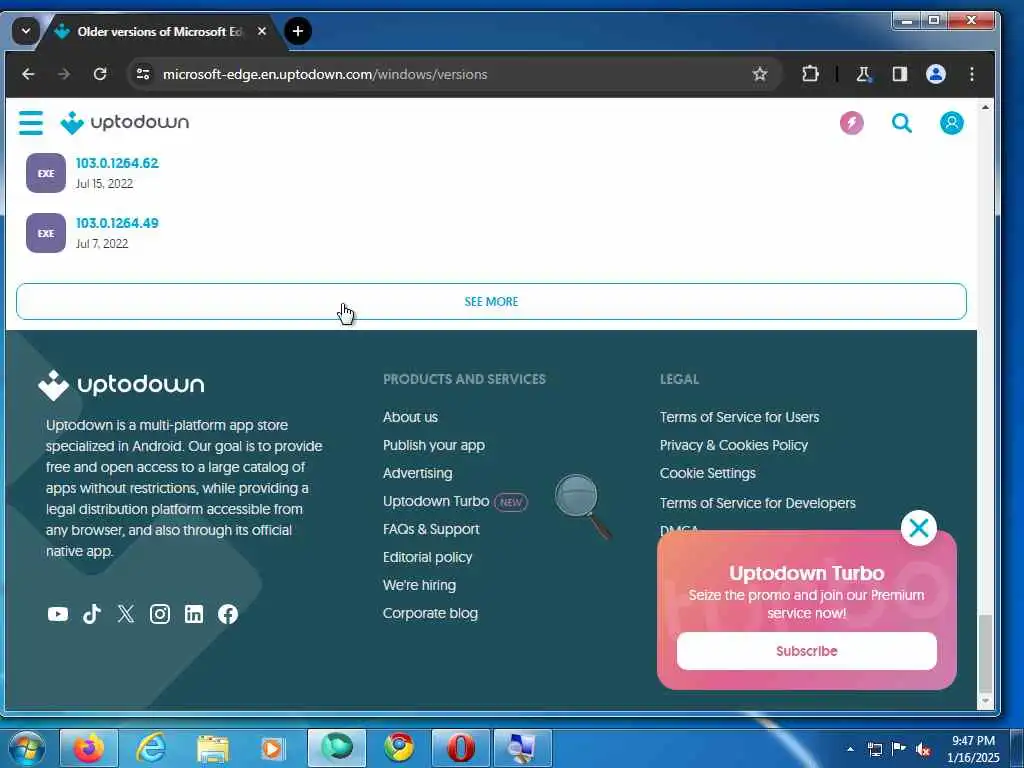Open the Uptodown user account icon
Screen dimensions: 1024x768
click(952, 123)
